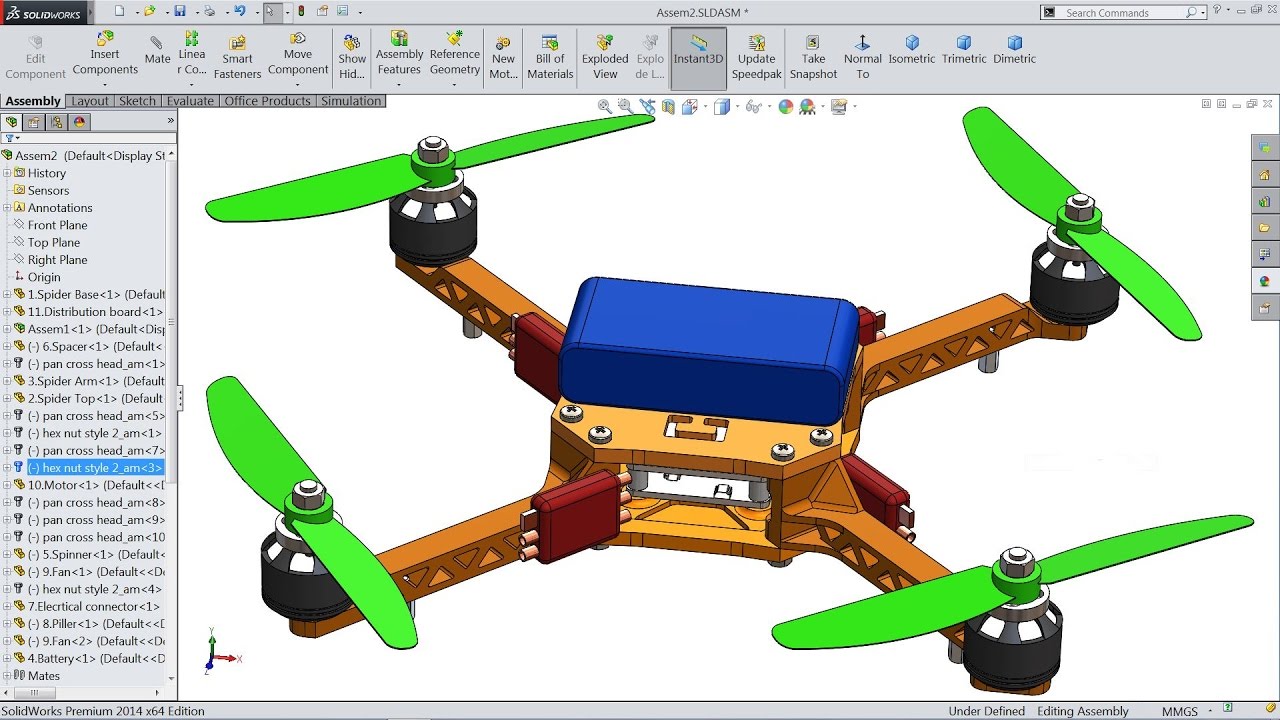
Task: Open the Appearances tab in the right task pane
Action: point(1265,282)
